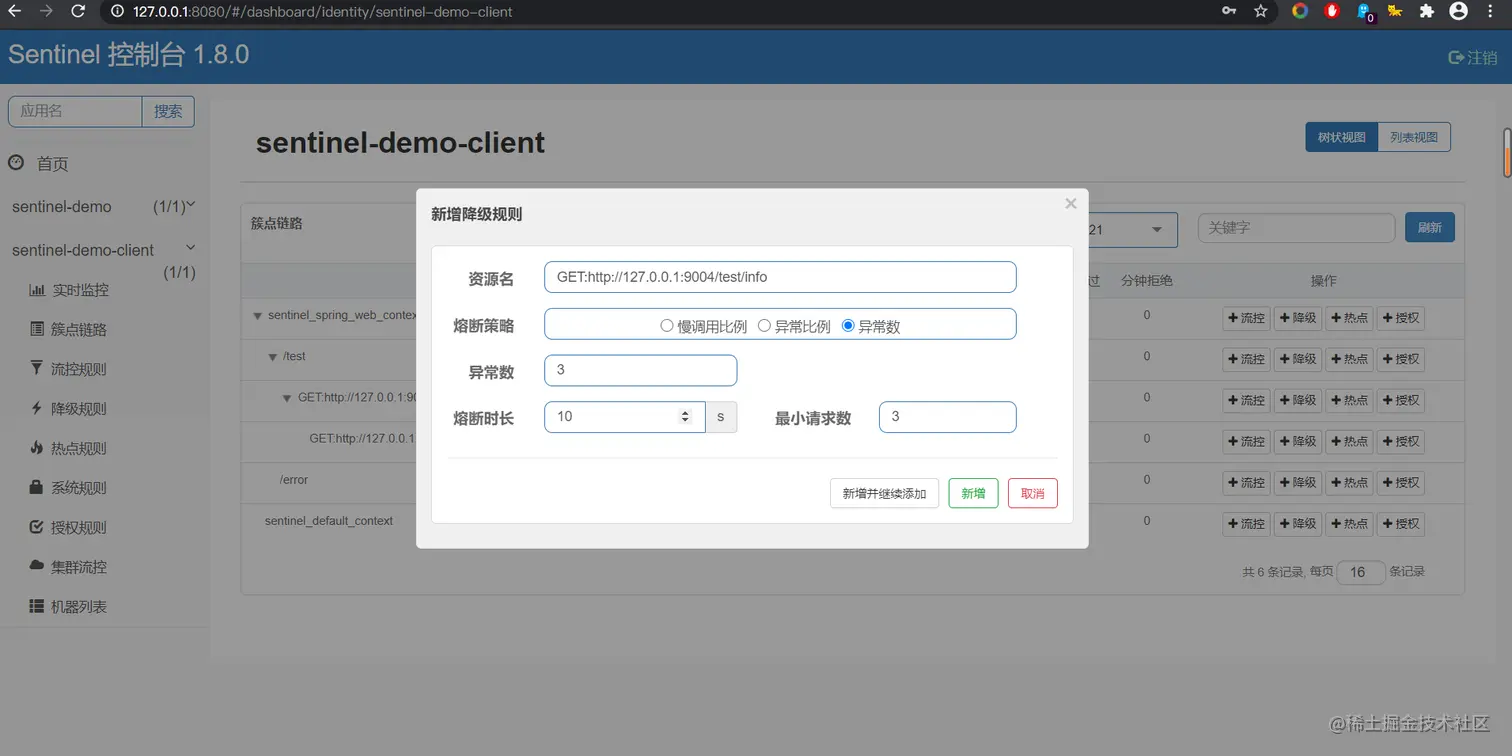The image size is (1512, 756).
Task: Click the page's vertical scrollbar thumb
Action: (1507, 152)
